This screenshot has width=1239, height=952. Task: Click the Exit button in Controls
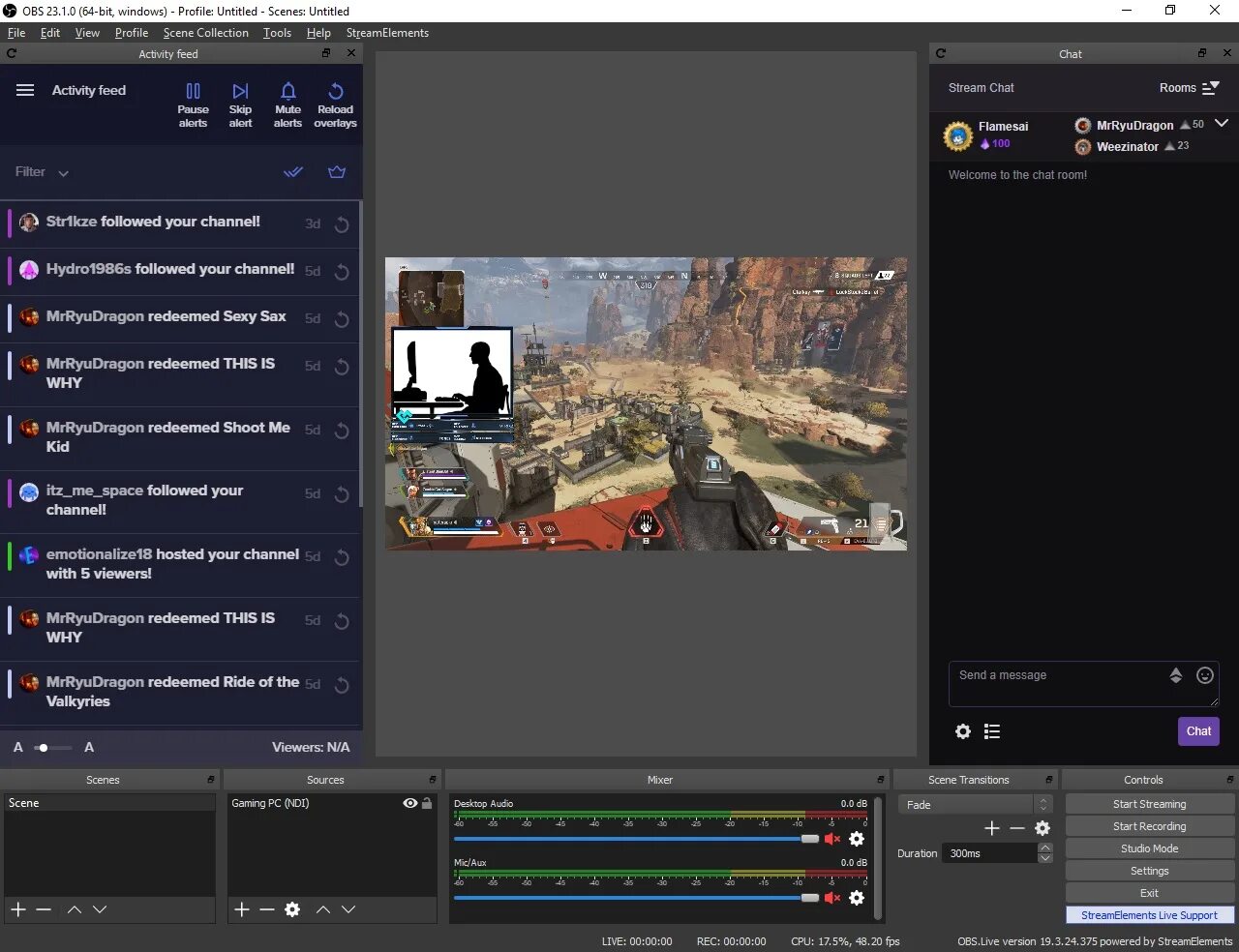[x=1150, y=893]
